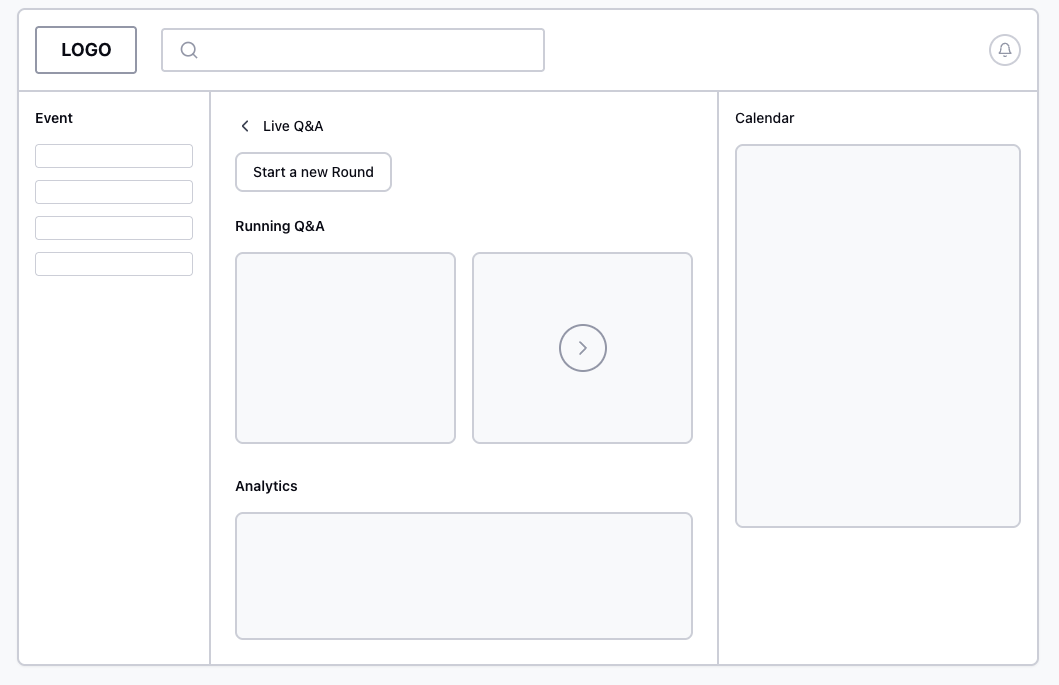Focus the search input field

[x=370, y=50]
